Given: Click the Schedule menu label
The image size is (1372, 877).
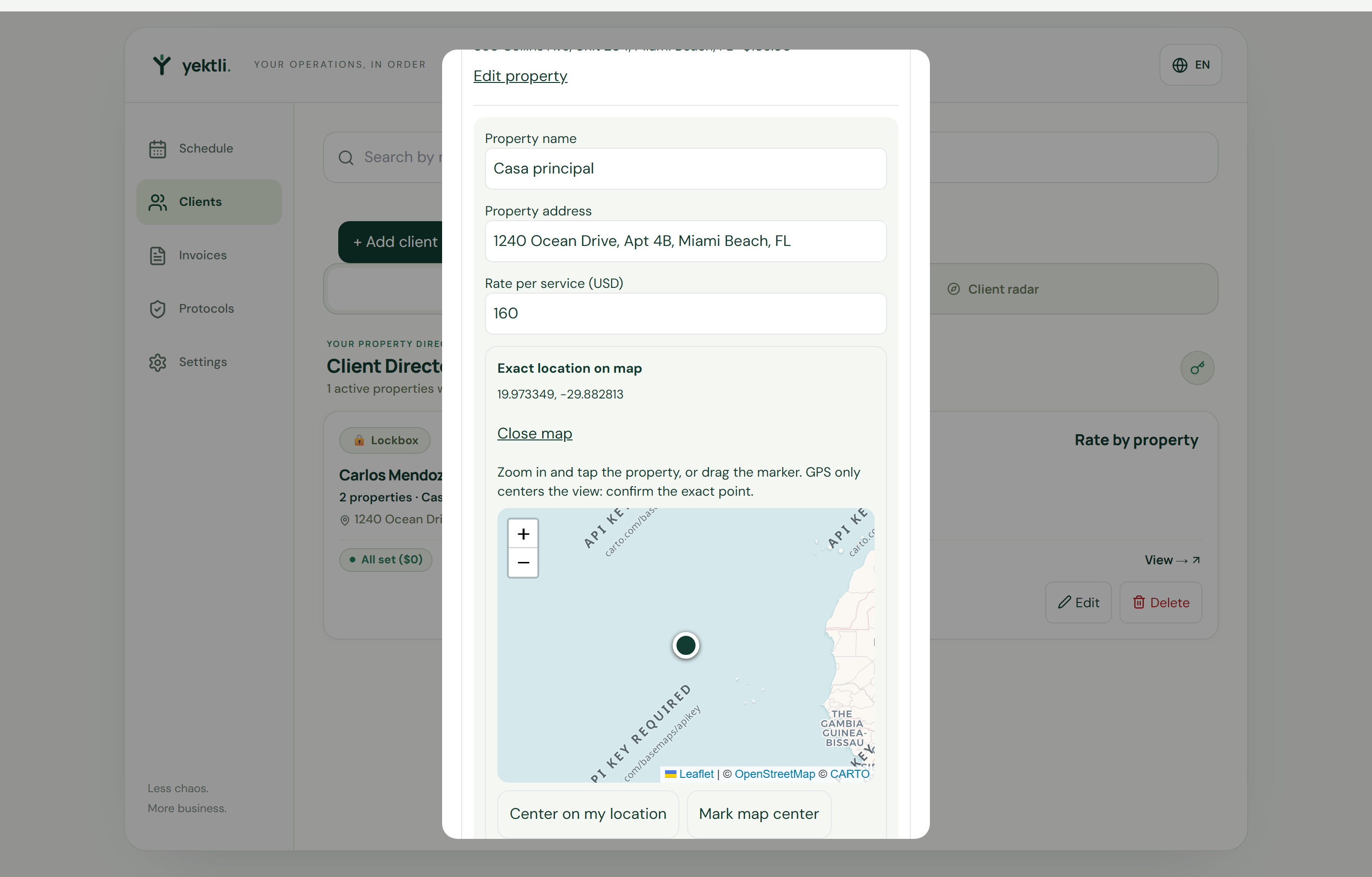Looking at the screenshot, I should pyautogui.click(x=206, y=148).
